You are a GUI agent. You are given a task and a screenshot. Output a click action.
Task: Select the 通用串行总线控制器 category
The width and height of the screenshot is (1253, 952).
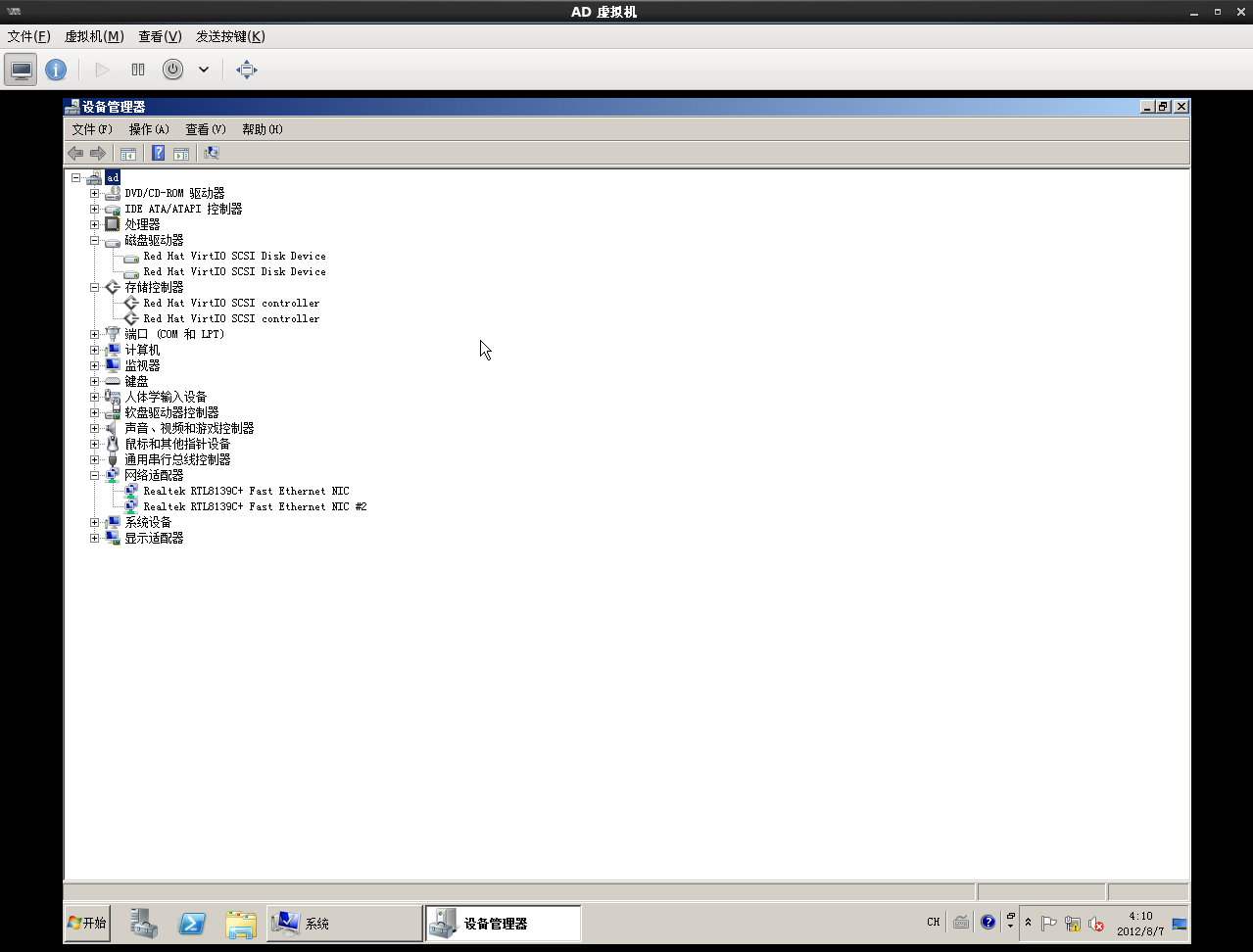point(177,459)
